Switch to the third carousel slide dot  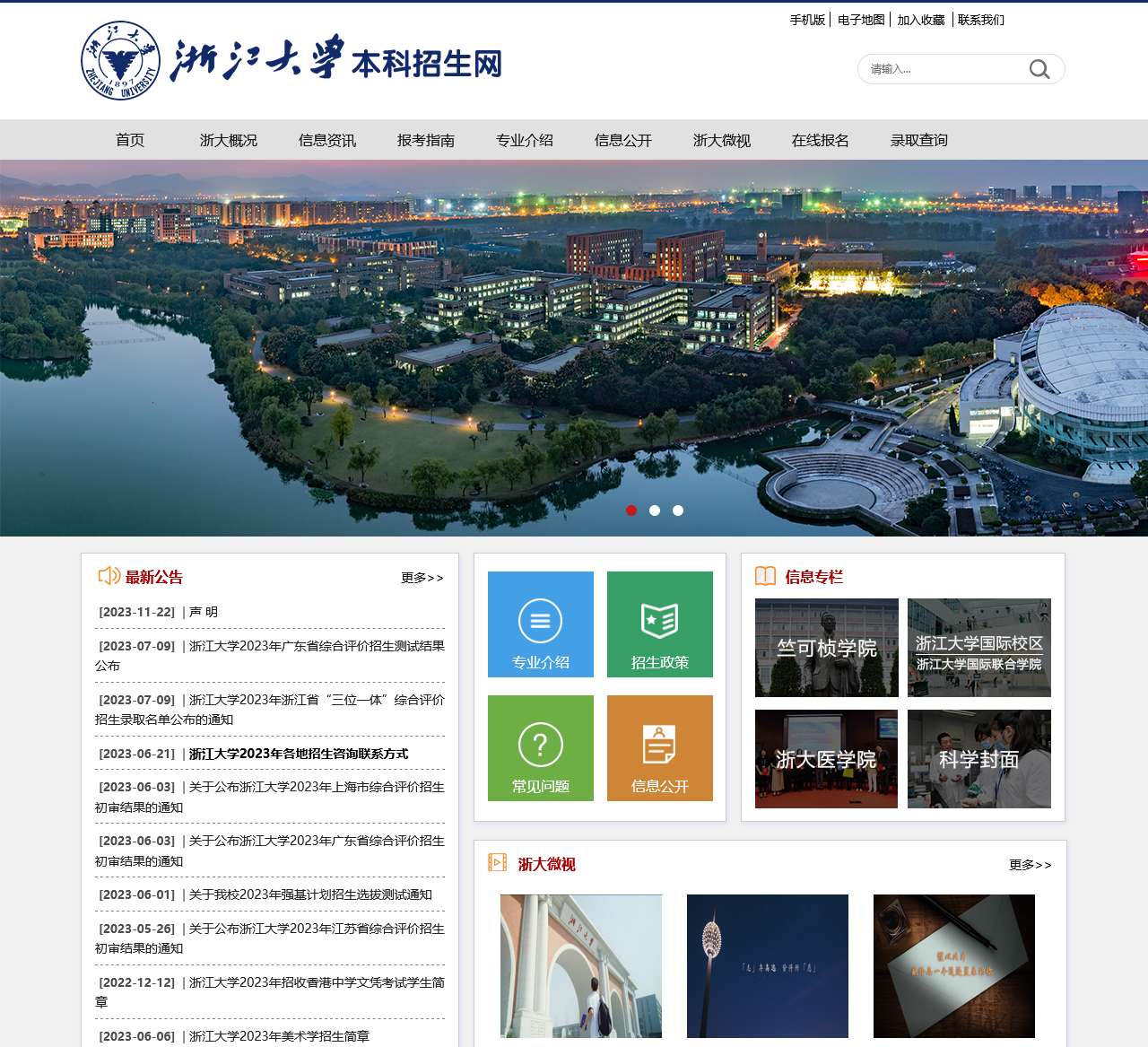[x=678, y=510]
